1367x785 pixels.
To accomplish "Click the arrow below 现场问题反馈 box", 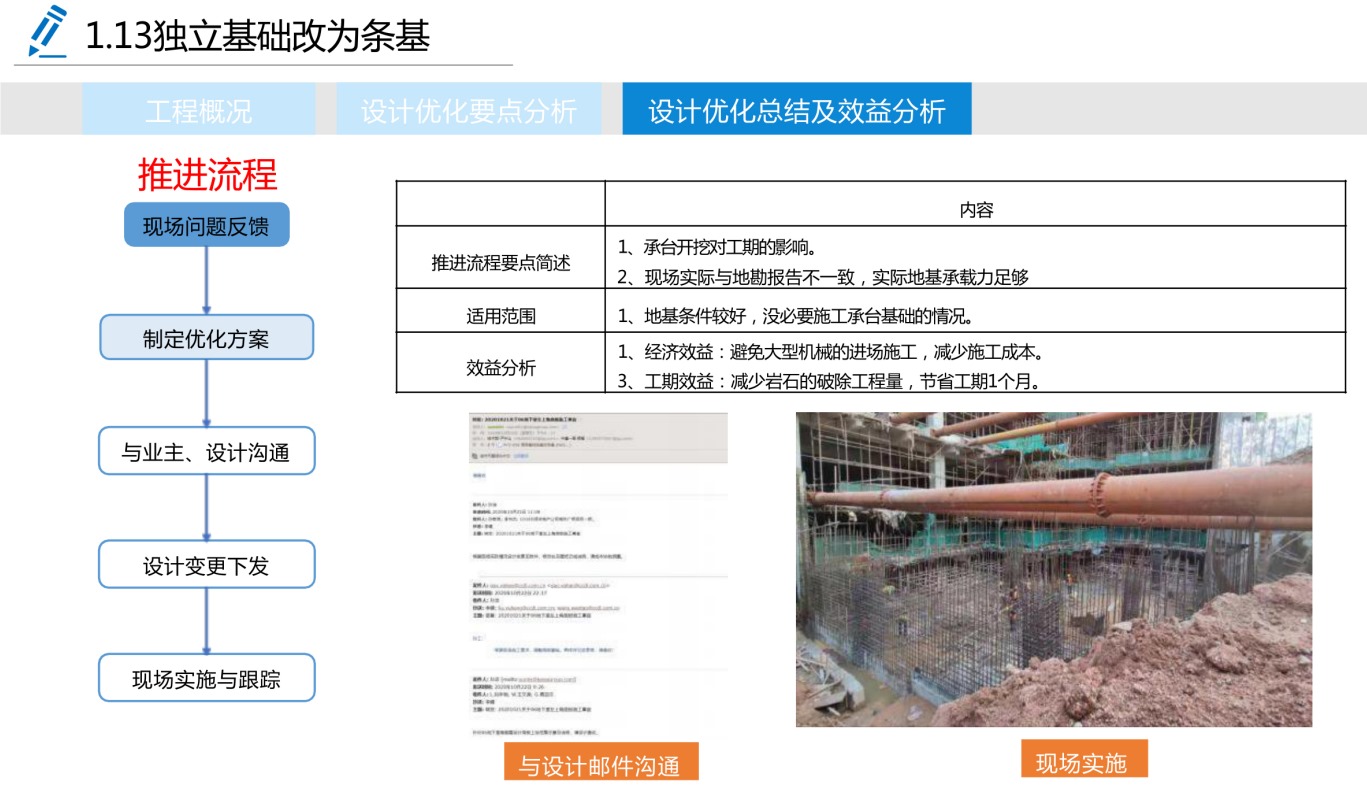I will coord(206,280).
